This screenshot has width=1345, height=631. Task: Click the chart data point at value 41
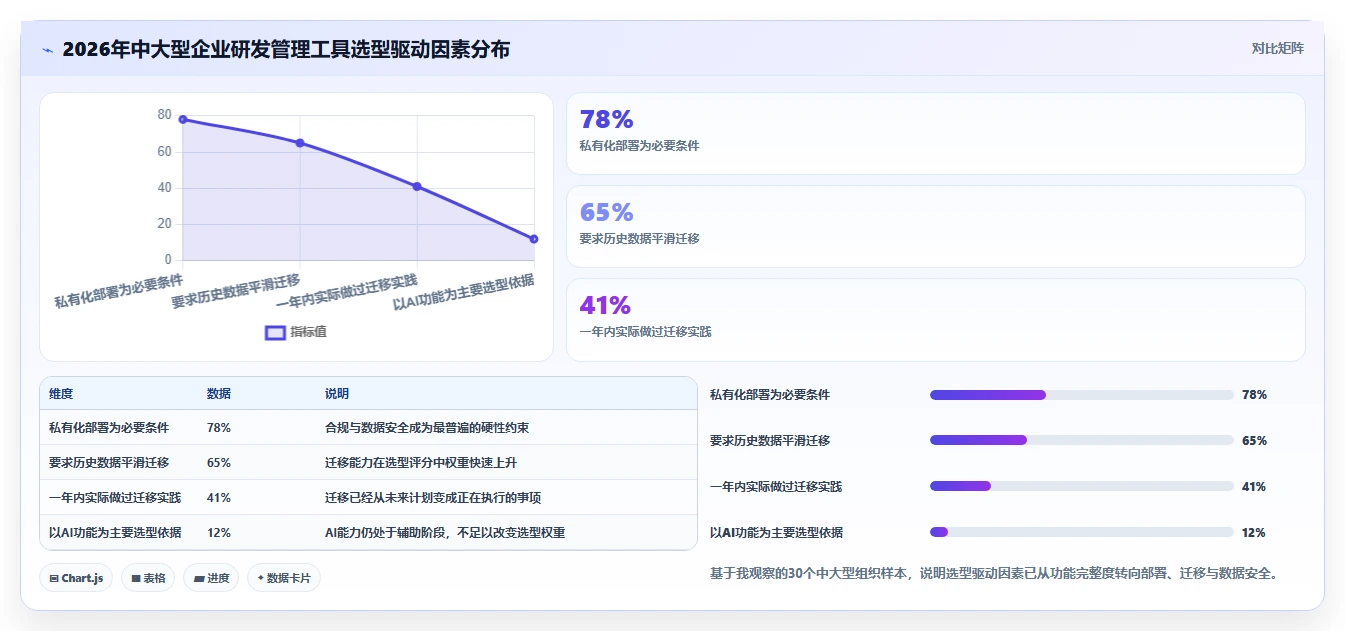(x=417, y=186)
